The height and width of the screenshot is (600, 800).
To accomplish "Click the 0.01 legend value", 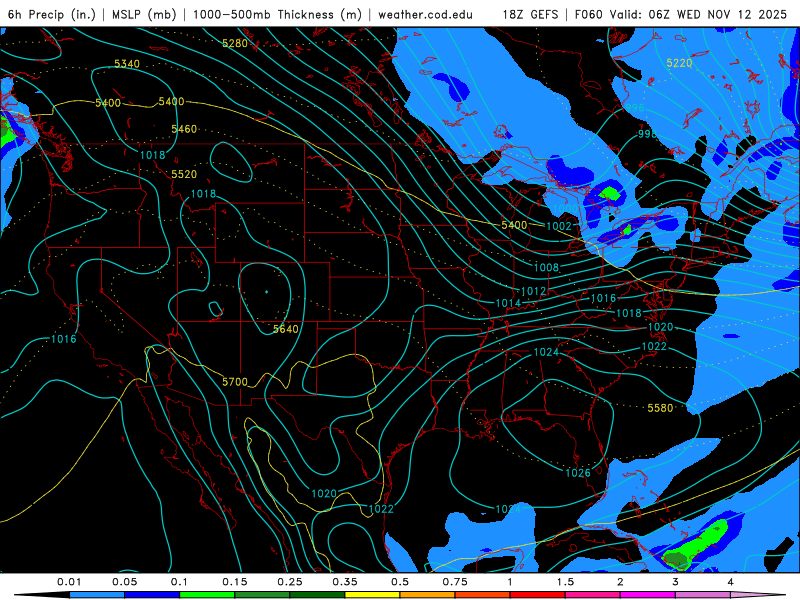I will coord(69,582).
